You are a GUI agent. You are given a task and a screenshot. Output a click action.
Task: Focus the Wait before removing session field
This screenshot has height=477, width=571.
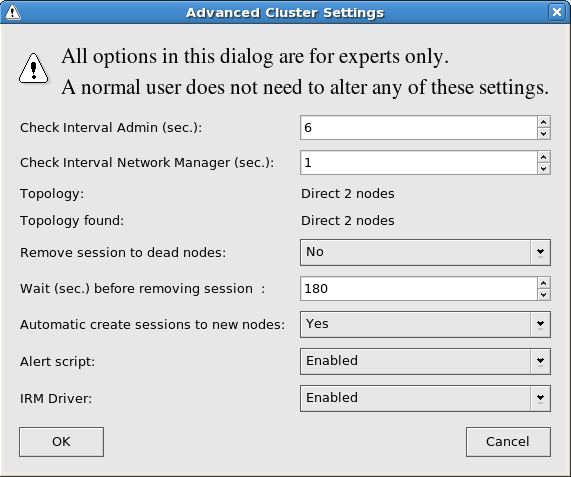[419, 289]
